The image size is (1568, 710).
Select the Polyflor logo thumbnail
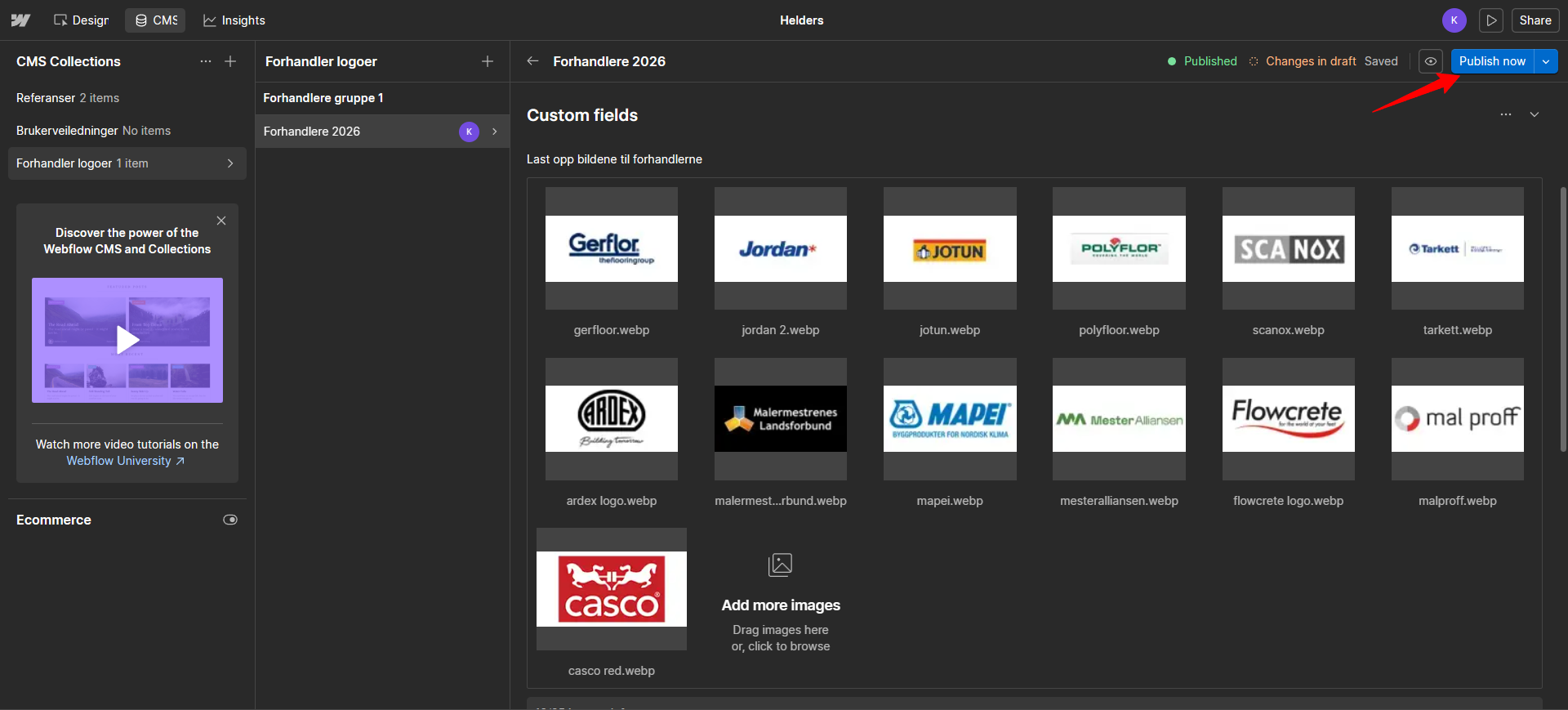pyautogui.click(x=1119, y=248)
